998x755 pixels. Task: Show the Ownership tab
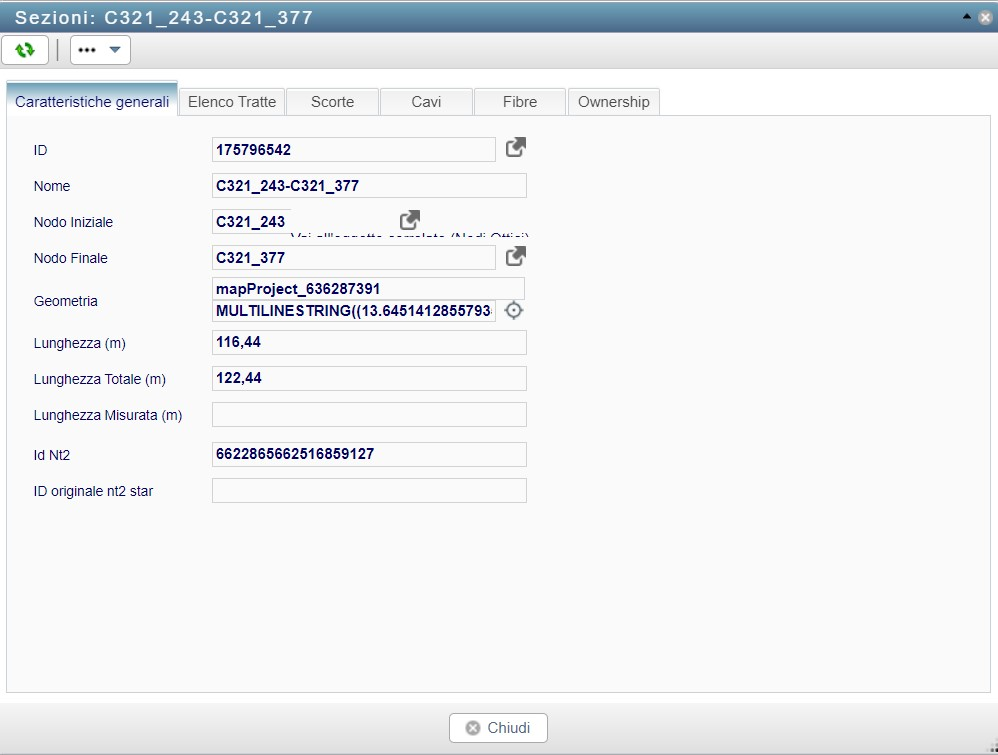point(614,102)
